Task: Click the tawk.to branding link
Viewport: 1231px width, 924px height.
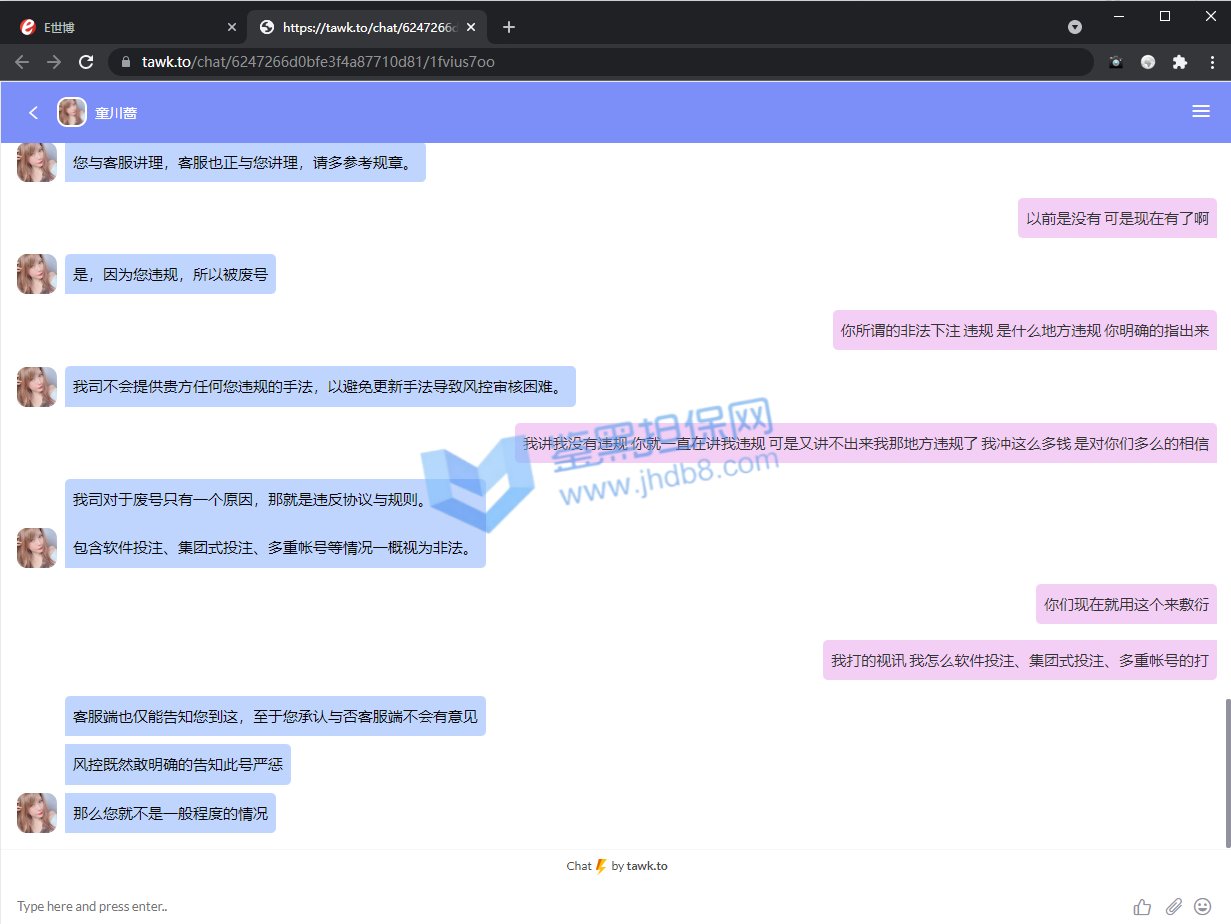Action: coord(646,866)
